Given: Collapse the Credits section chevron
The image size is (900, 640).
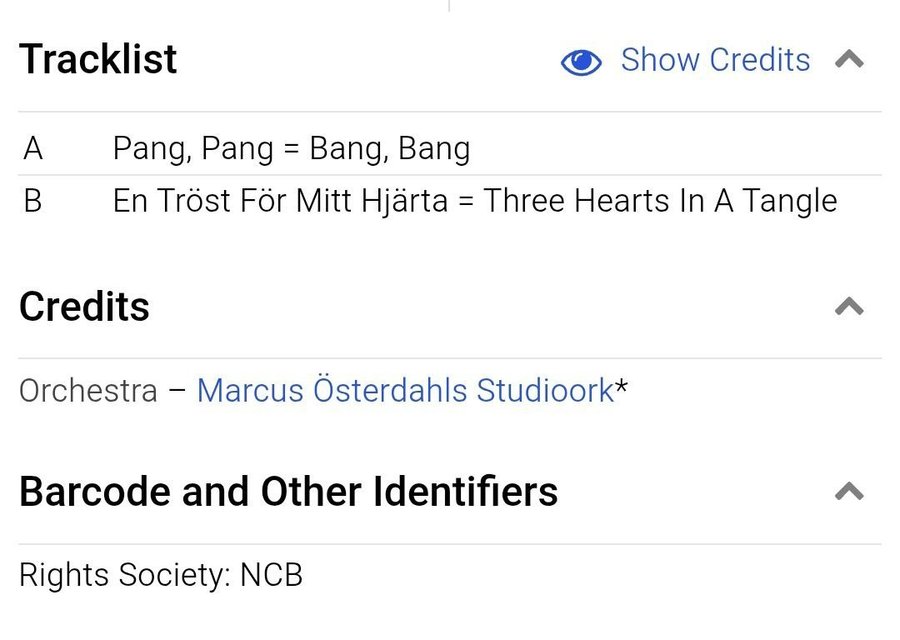Looking at the screenshot, I should pos(849,306).
